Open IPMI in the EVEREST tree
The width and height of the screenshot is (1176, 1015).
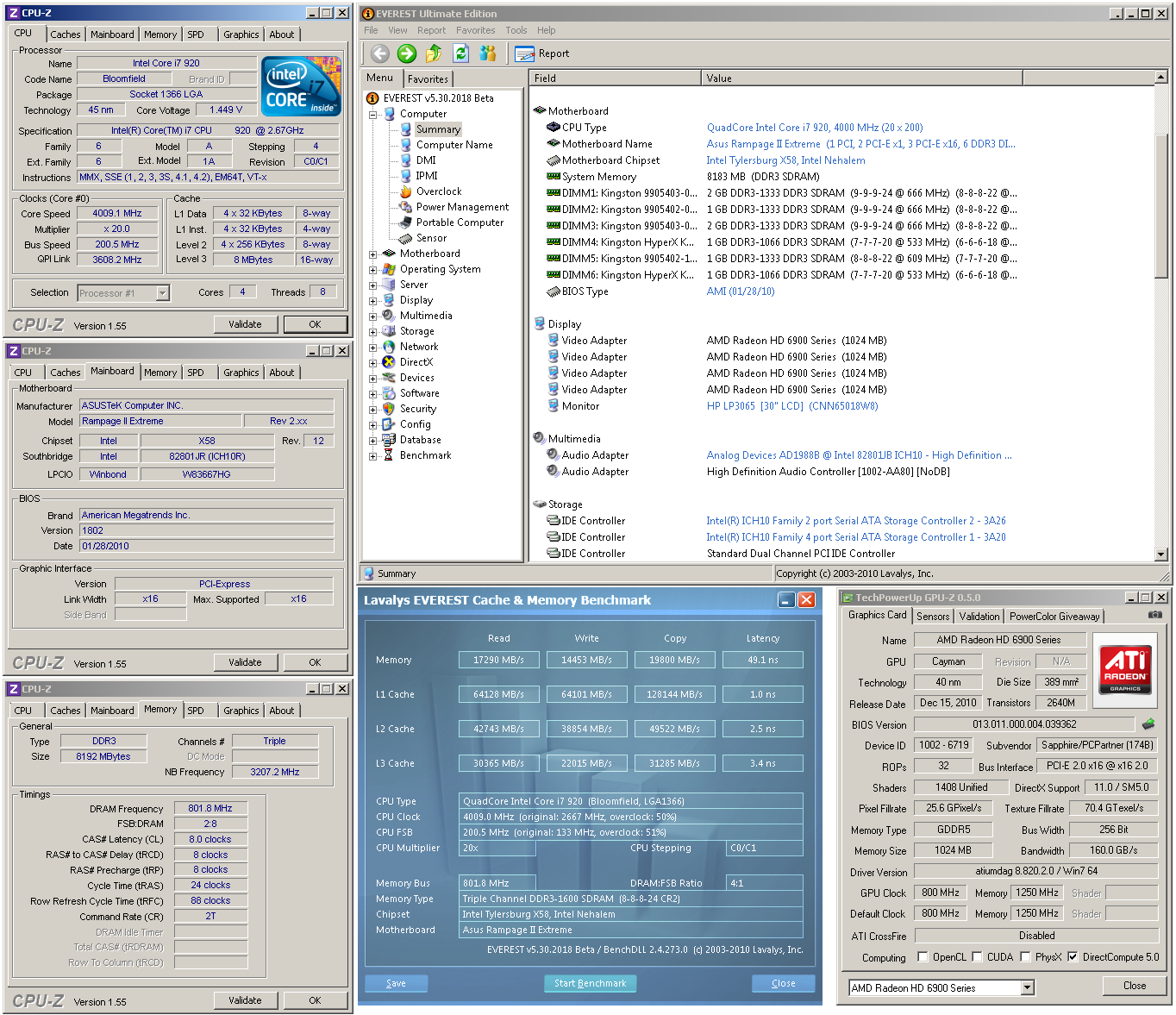pos(427,176)
